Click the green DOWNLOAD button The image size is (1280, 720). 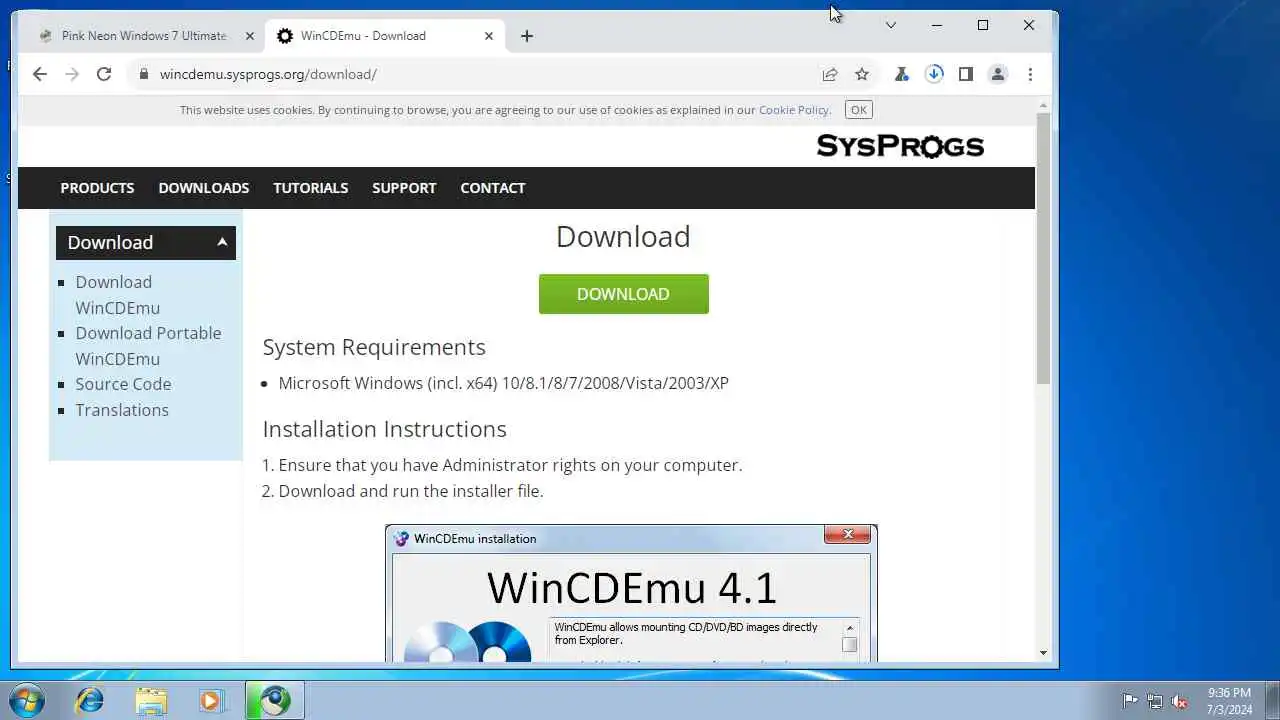point(623,294)
